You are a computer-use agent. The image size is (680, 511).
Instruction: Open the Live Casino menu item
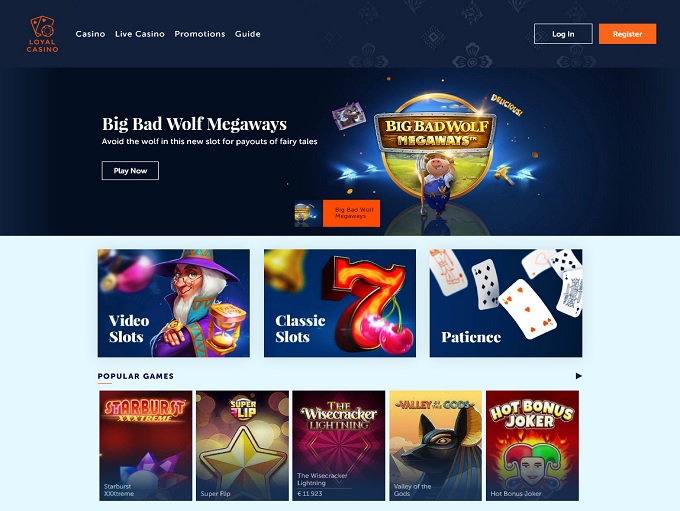coord(140,34)
